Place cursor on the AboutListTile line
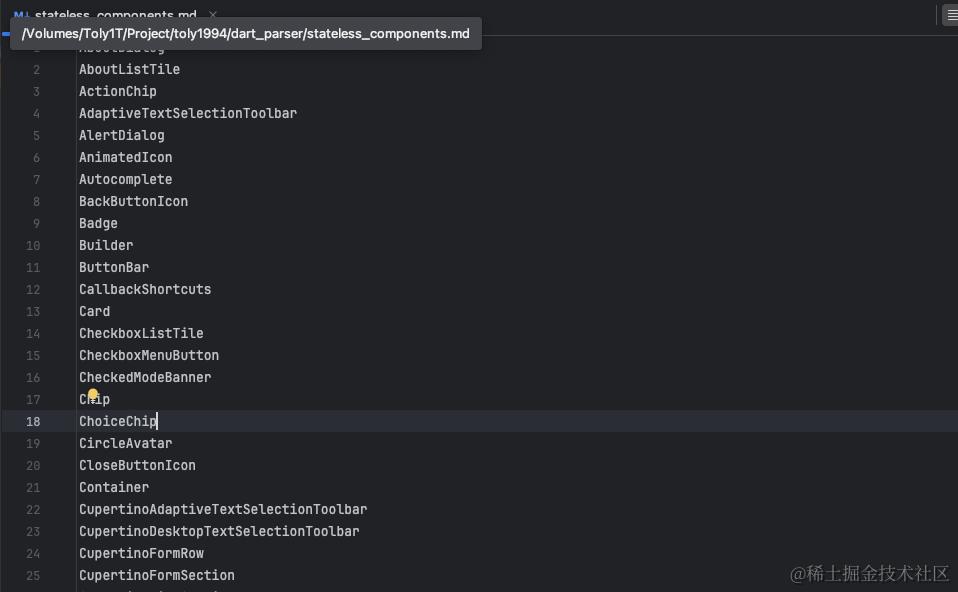 coord(129,70)
